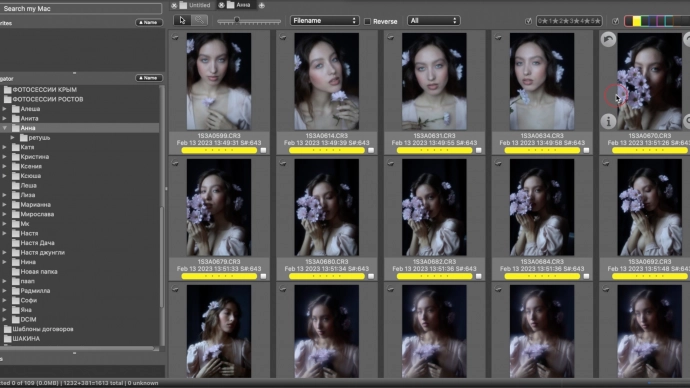
Task: Click yellow color bar under 1S3A0682.CR3
Action: [x=434, y=276]
